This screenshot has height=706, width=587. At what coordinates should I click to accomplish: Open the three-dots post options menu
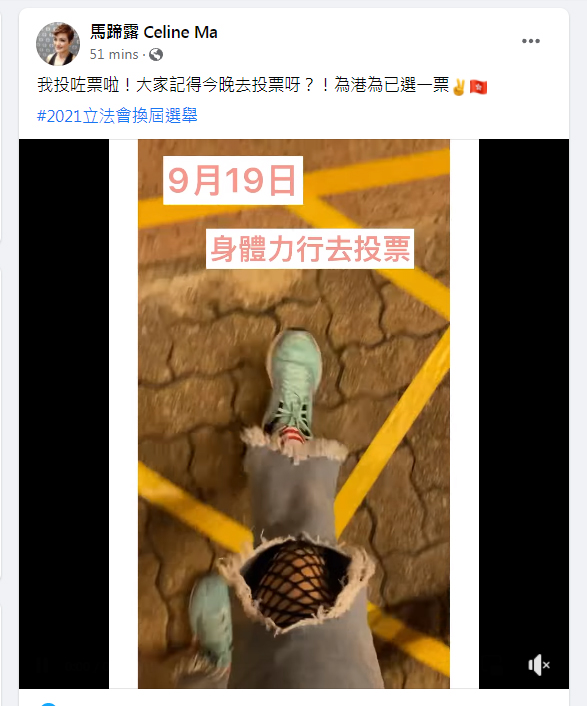point(531,41)
